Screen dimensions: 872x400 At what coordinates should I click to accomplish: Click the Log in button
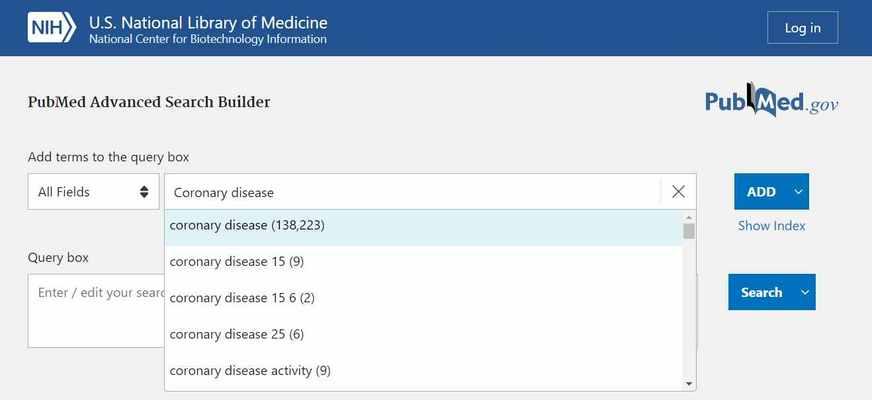[x=802, y=27]
